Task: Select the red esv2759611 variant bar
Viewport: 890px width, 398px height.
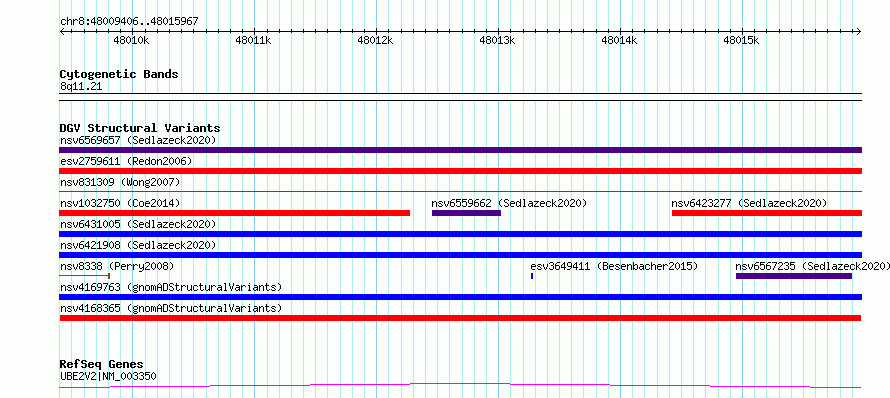Action: point(460,171)
